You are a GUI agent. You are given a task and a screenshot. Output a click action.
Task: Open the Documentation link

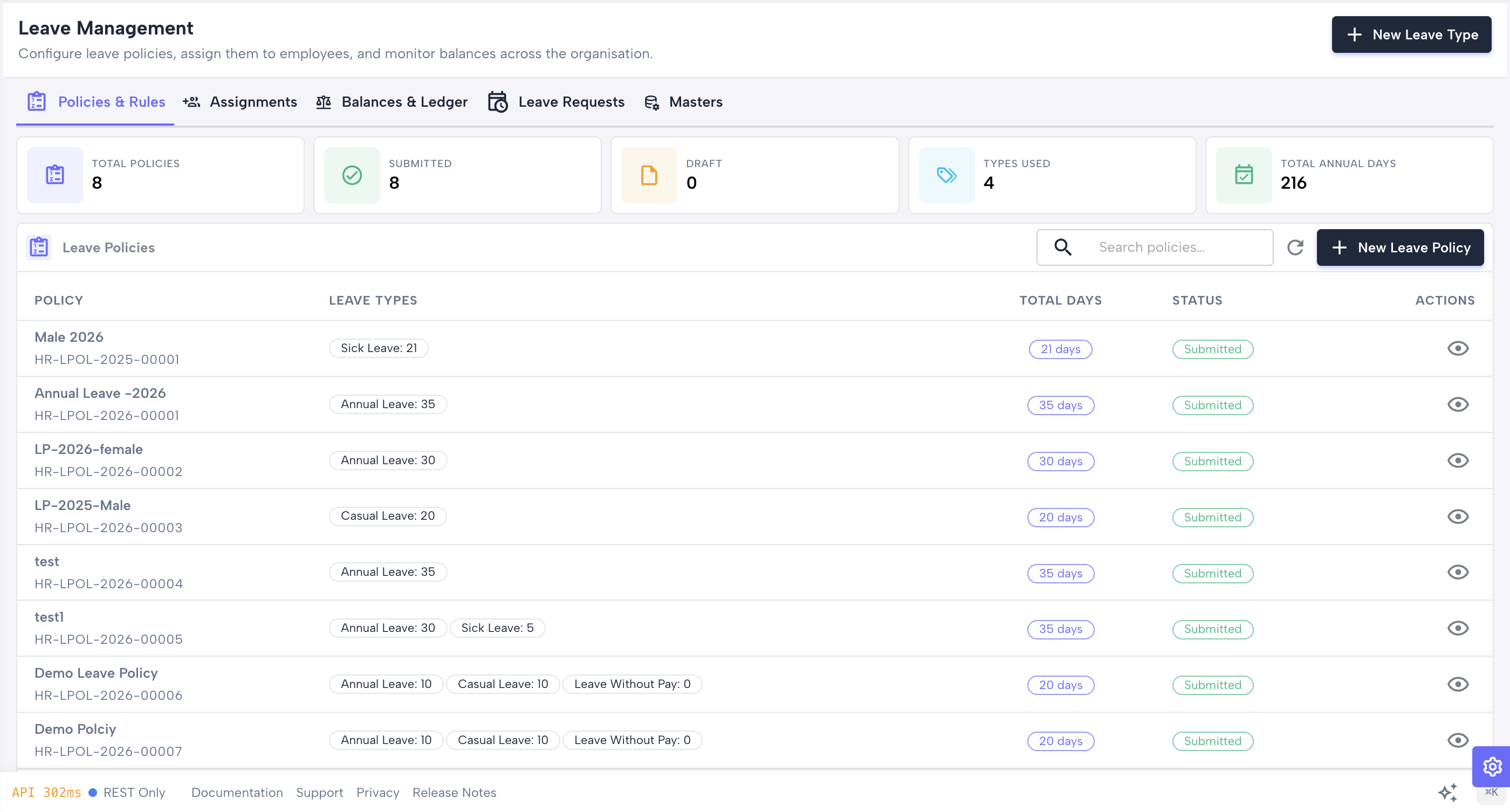237,792
